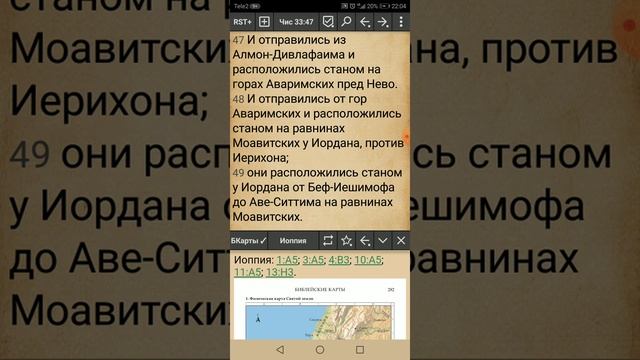Screen dimensions: 640x360
Task: Tap the alarm icon in status bar
Action: (352, 6)
